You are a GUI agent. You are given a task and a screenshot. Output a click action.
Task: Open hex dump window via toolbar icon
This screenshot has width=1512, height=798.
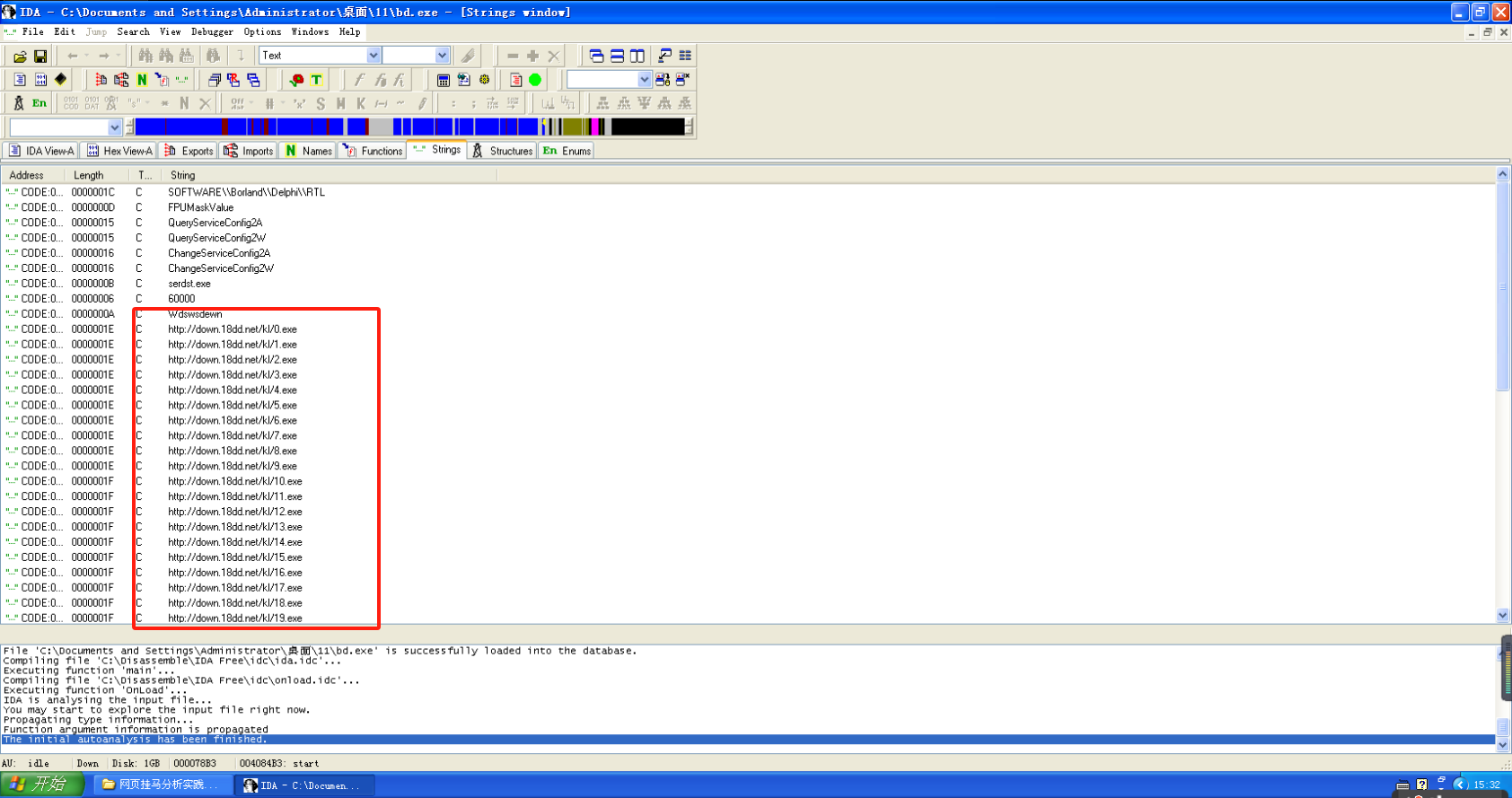coord(40,80)
